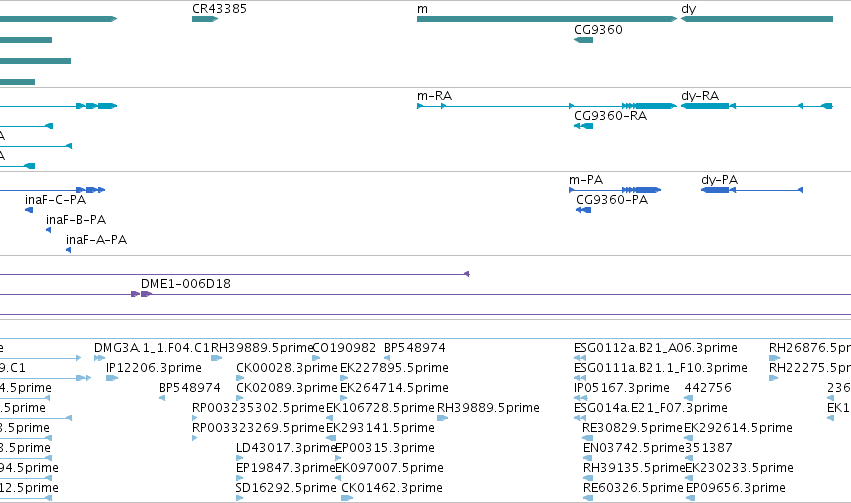This screenshot has height=503, width=851.
Task: Select EST RP003235302.5prime
Action: [x=258, y=408]
